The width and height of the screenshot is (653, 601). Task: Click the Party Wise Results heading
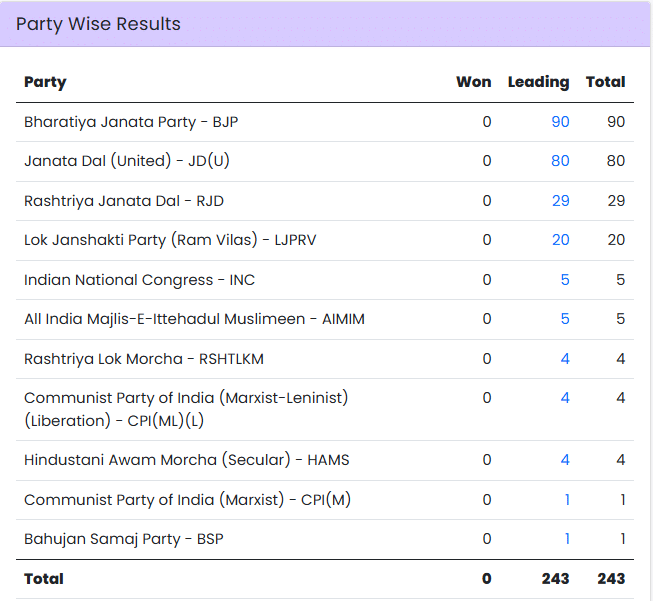point(98,24)
